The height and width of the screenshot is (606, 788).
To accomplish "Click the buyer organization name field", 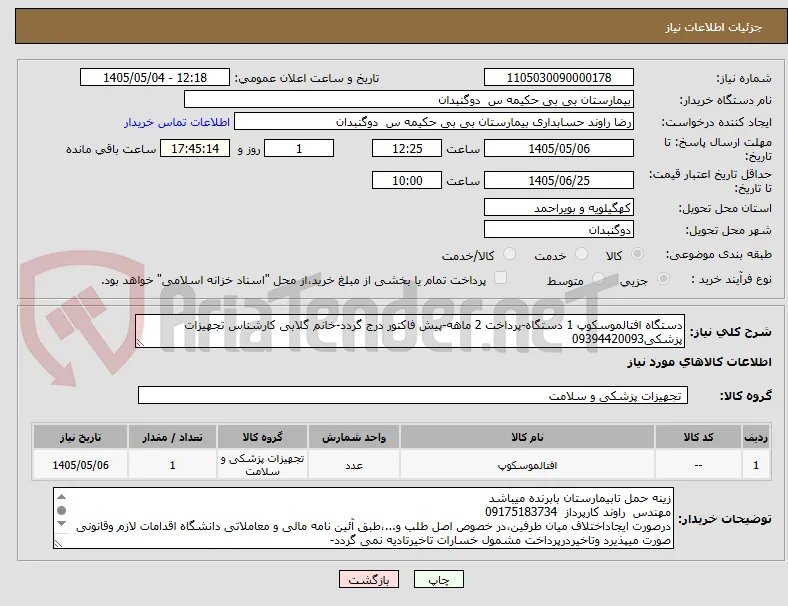I will point(409,99).
